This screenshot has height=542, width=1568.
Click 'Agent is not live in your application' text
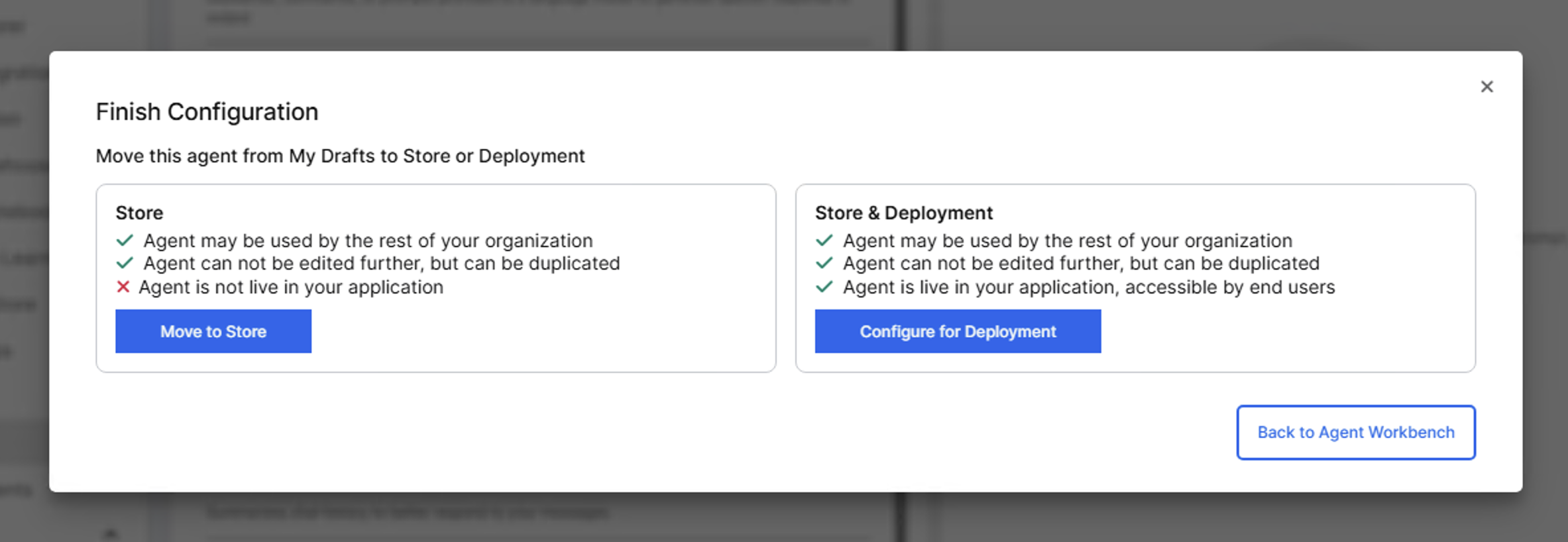[290, 287]
